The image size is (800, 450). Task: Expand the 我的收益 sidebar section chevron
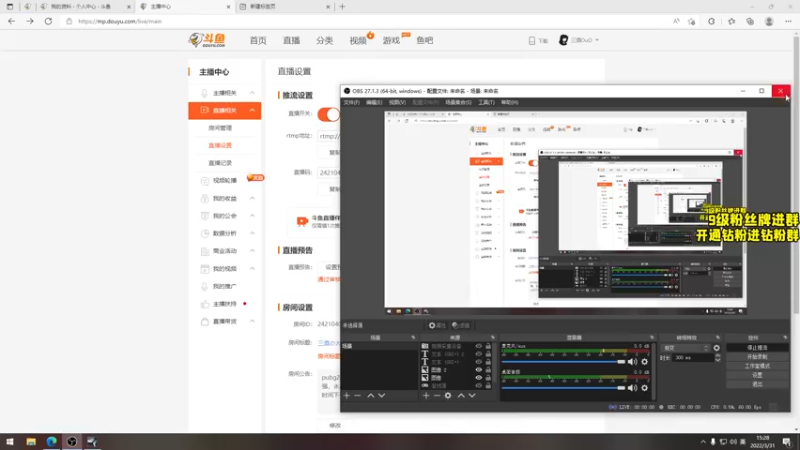click(252, 198)
